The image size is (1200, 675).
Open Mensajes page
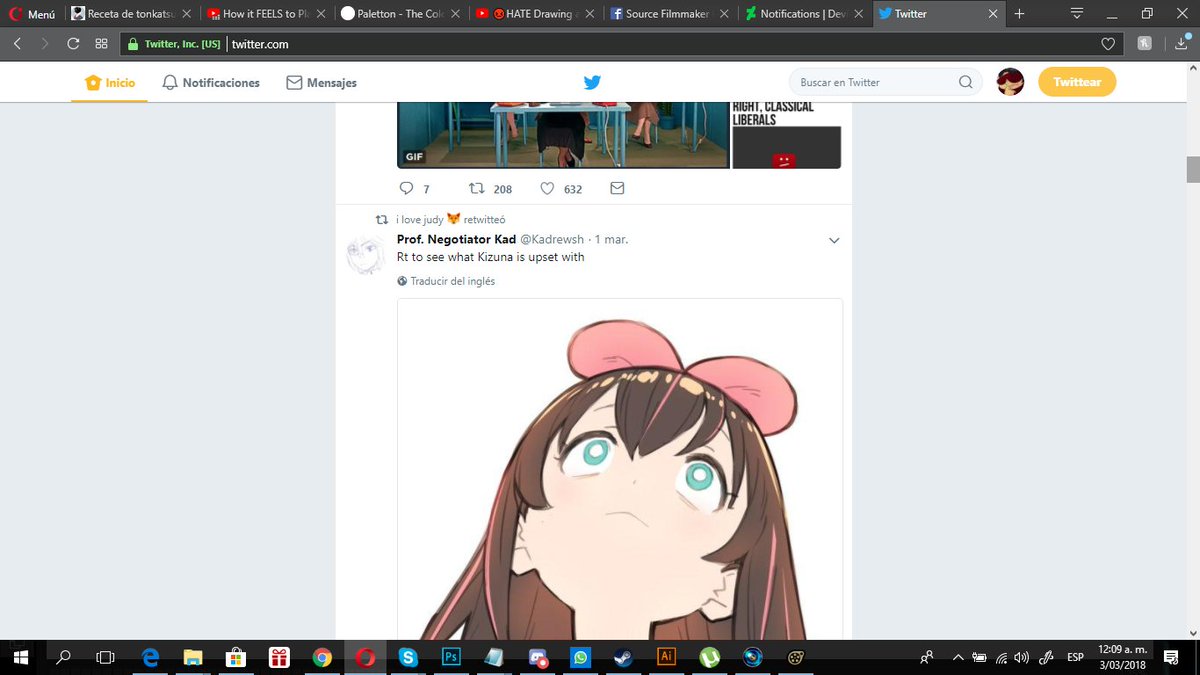tap(321, 83)
